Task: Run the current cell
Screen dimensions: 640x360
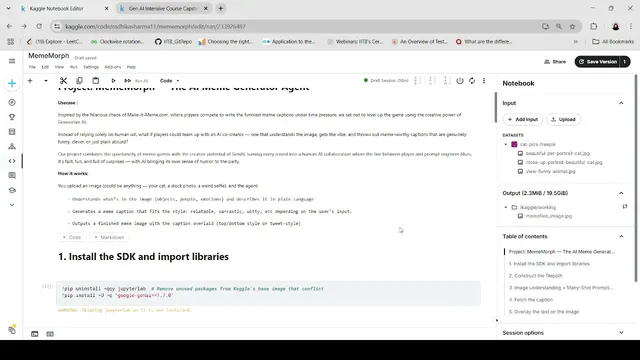Action: point(113,81)
